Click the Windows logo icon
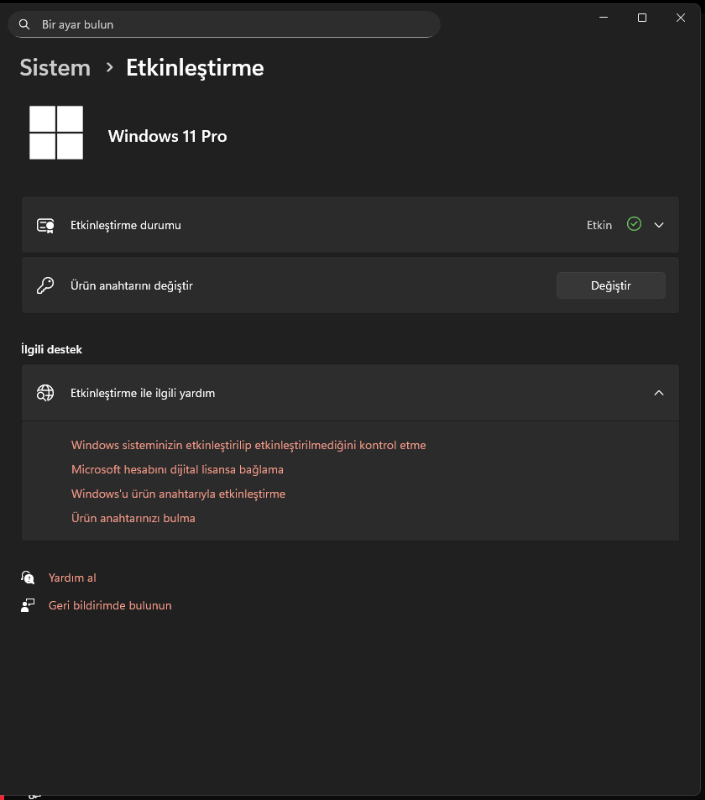 (x=56, y=133)
